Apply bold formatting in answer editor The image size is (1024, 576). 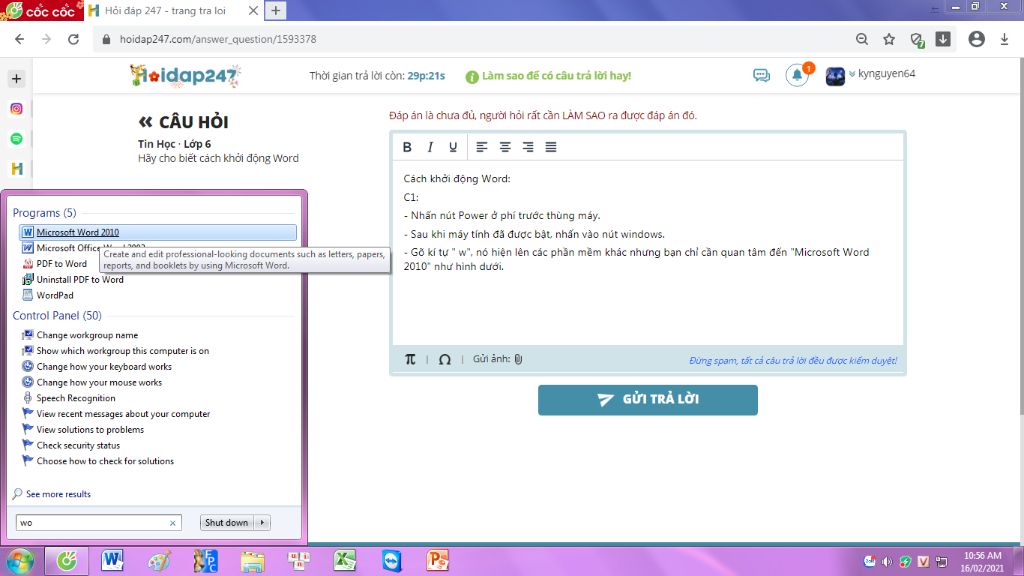407,147
